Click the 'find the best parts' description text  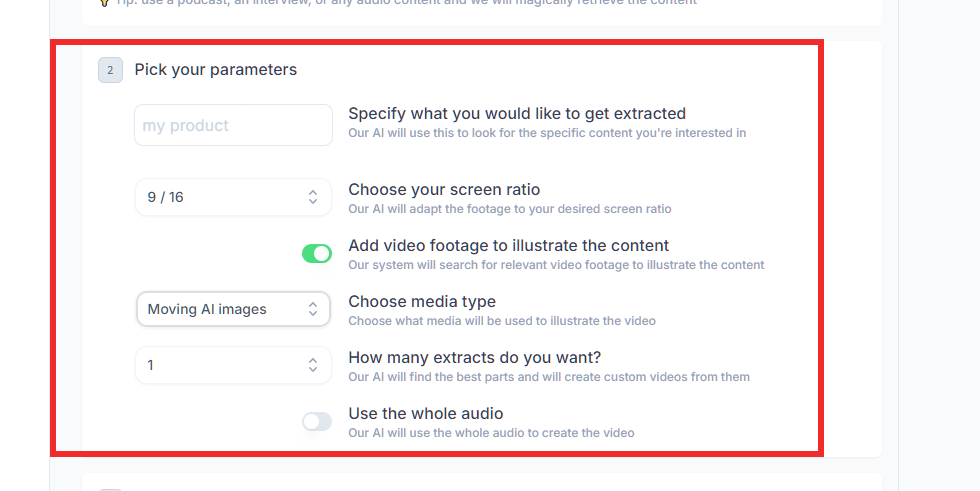(549, 377)
